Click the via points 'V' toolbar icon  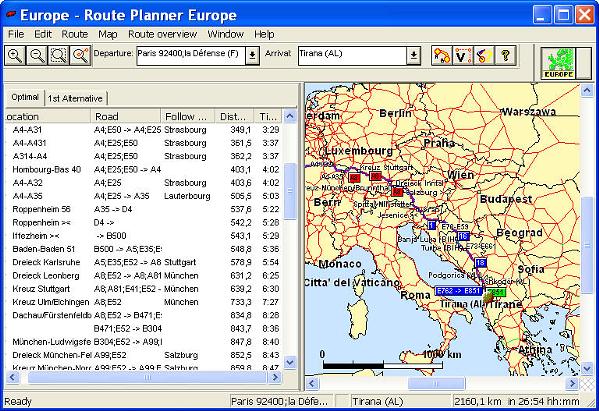point(463,56)
